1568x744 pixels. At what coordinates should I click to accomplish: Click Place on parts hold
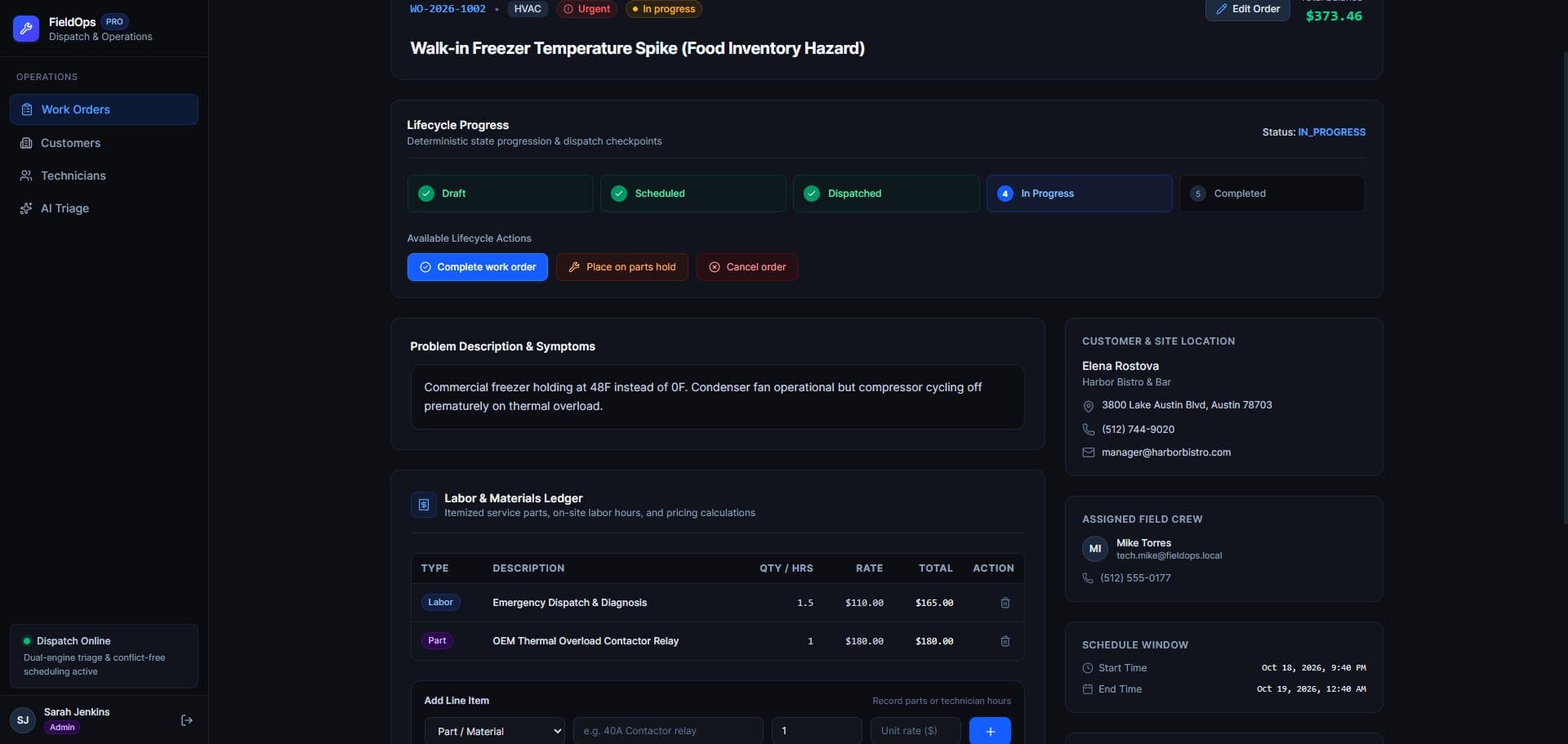622,267
